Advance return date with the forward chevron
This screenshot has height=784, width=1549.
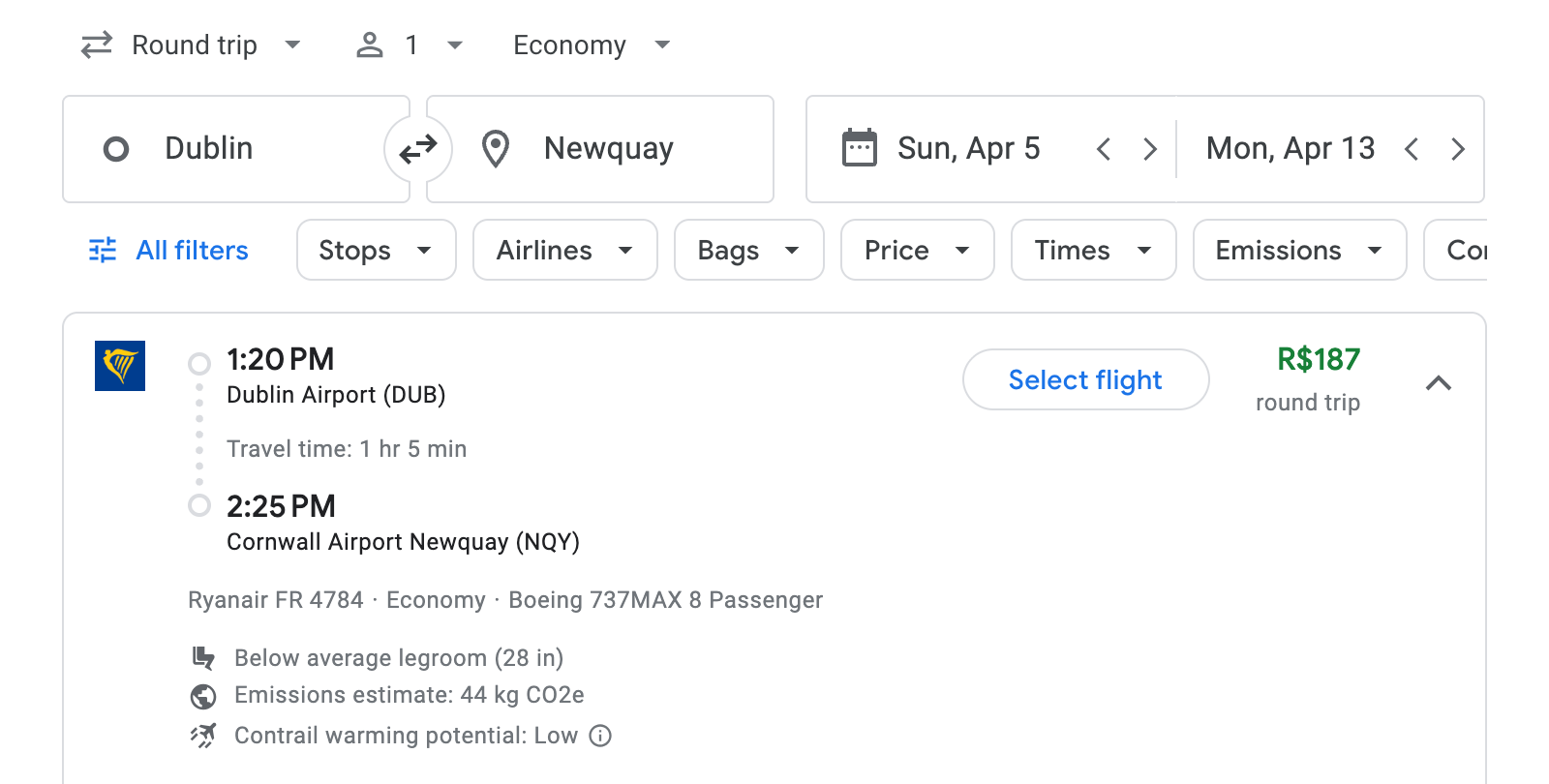point(1458,148)
